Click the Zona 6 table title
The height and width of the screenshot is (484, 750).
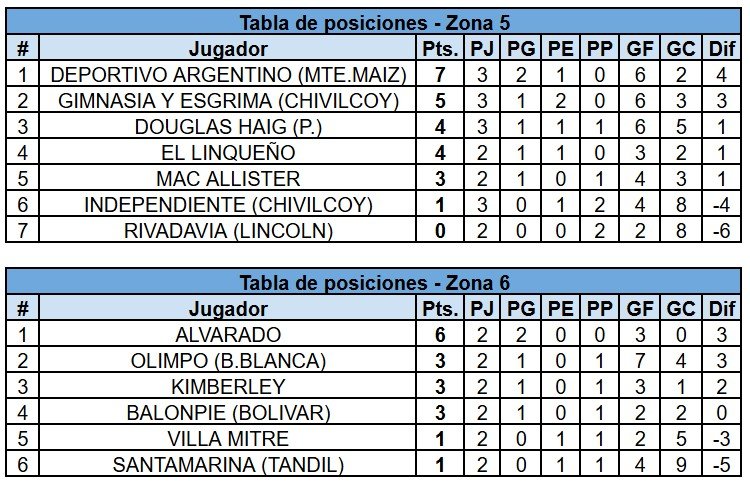[x=375, y=283]
